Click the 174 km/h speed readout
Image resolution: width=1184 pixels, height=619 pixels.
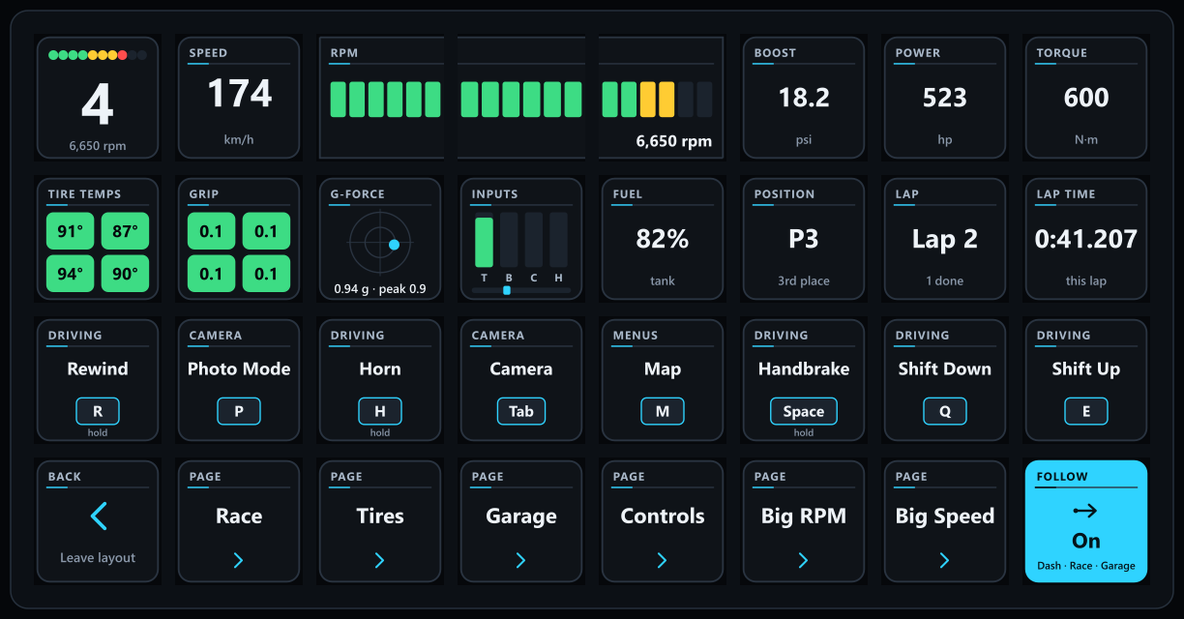pos(239,94)
